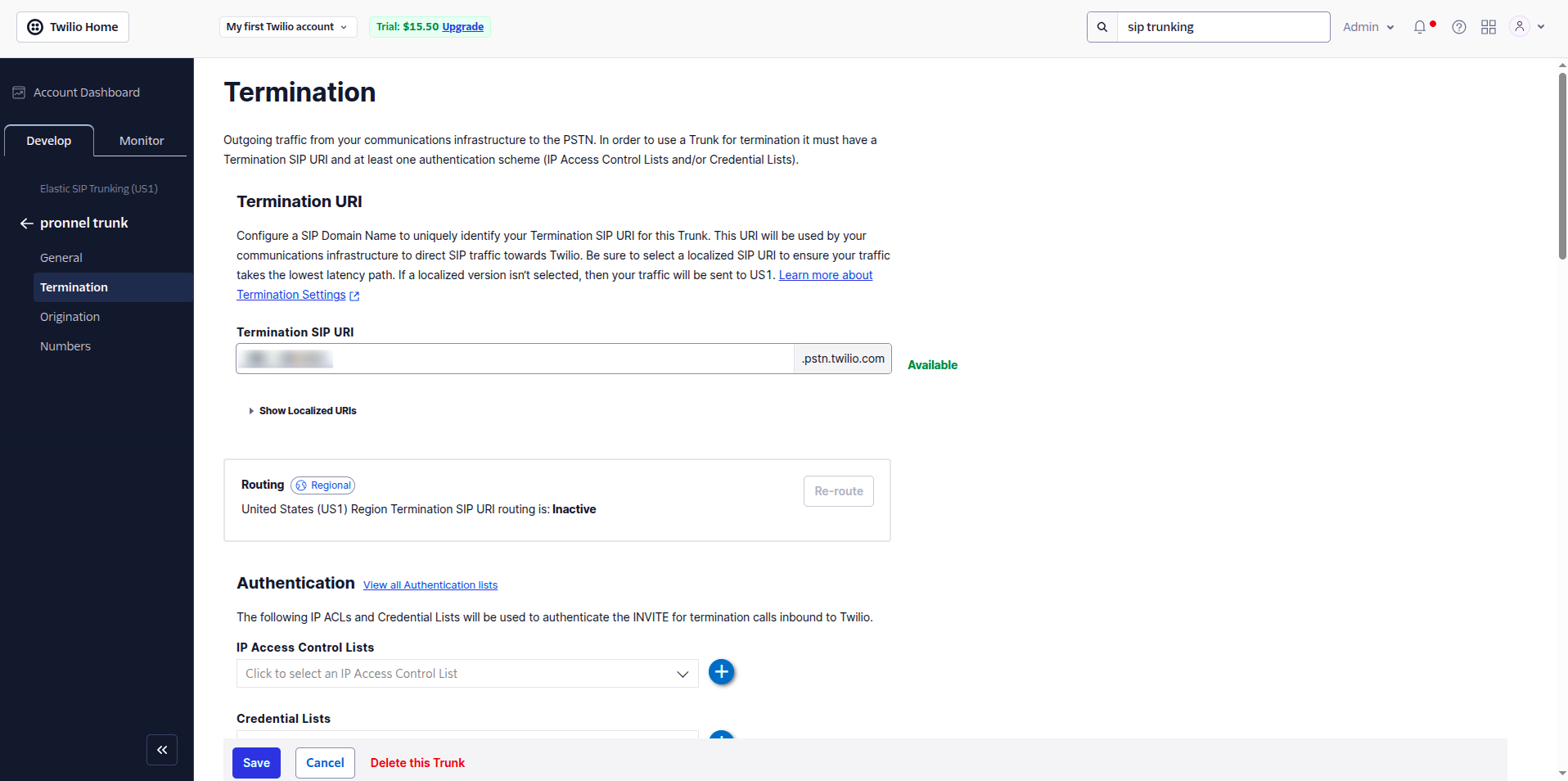Click the sip trunking search field

[x=1223, y=27]
